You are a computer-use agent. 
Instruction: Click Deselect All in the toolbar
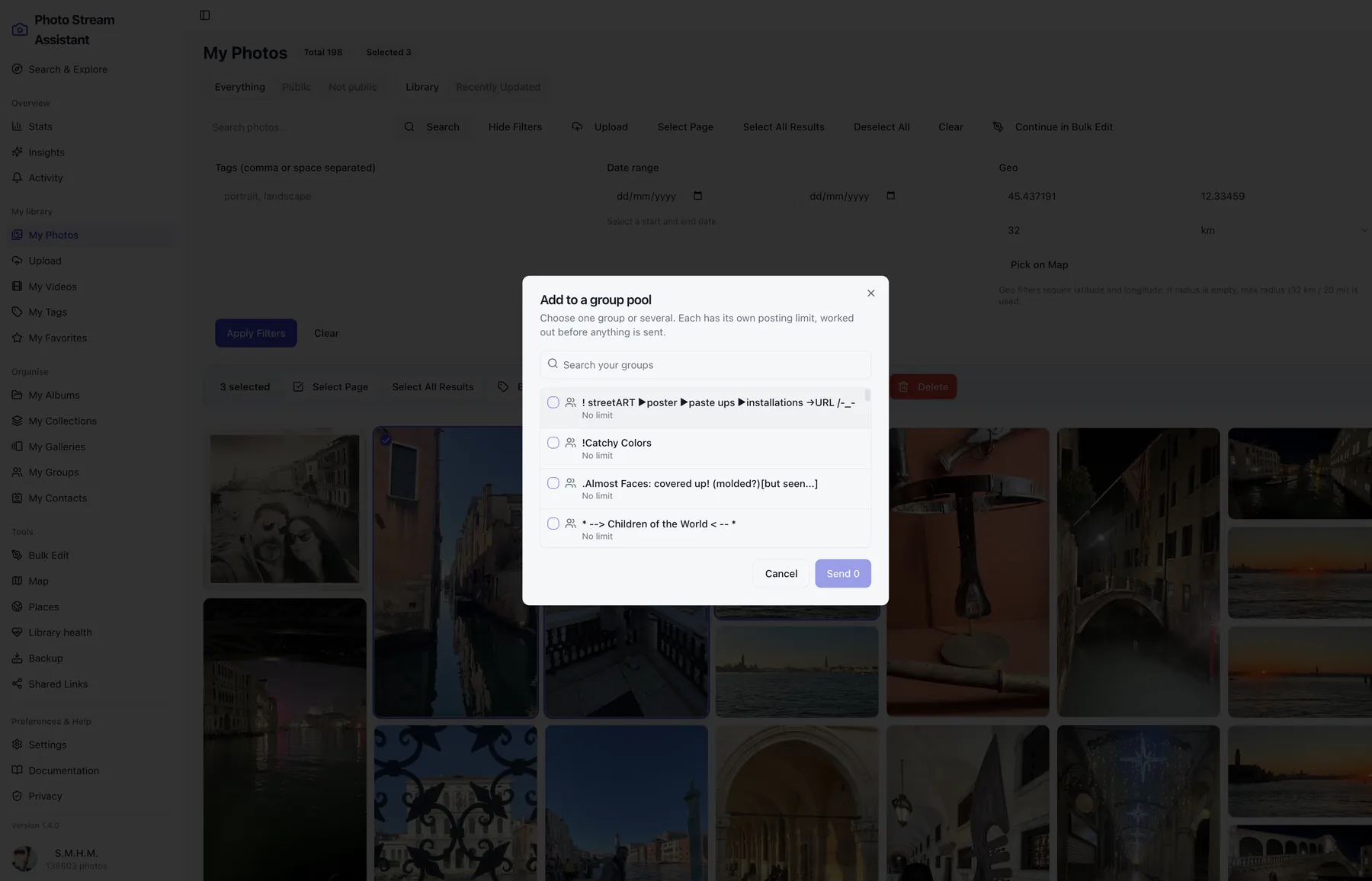coord(882,127)
